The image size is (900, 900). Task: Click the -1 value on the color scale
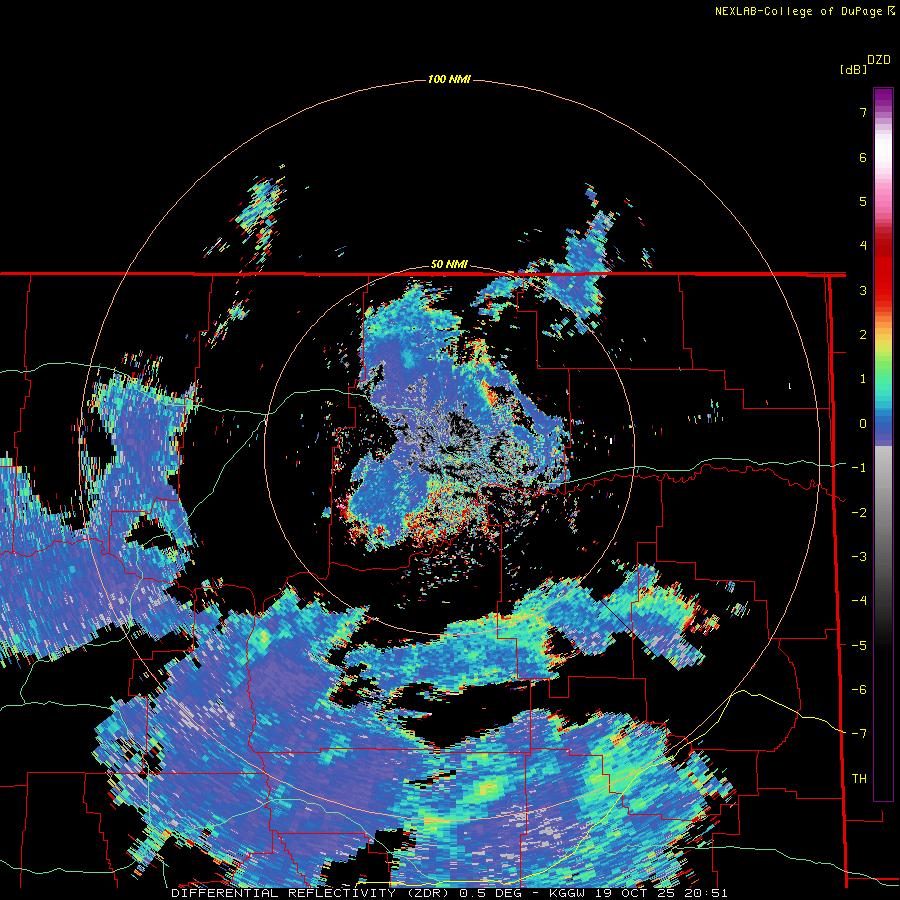[x=859, y=468]
